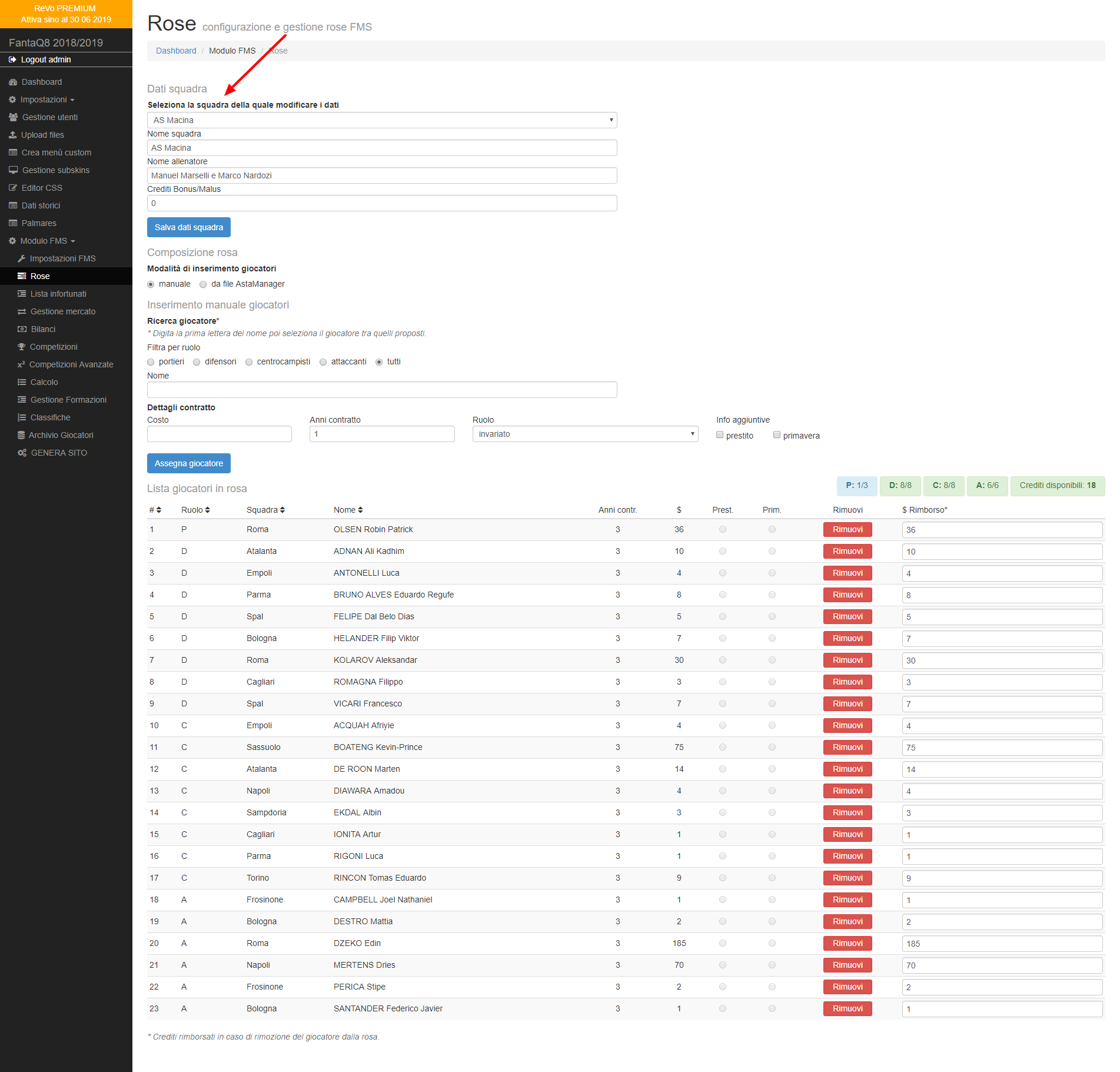Filter players by attaccanti
The width and height of the screenshot is (1120, 1072).
(x=323, y=362)
